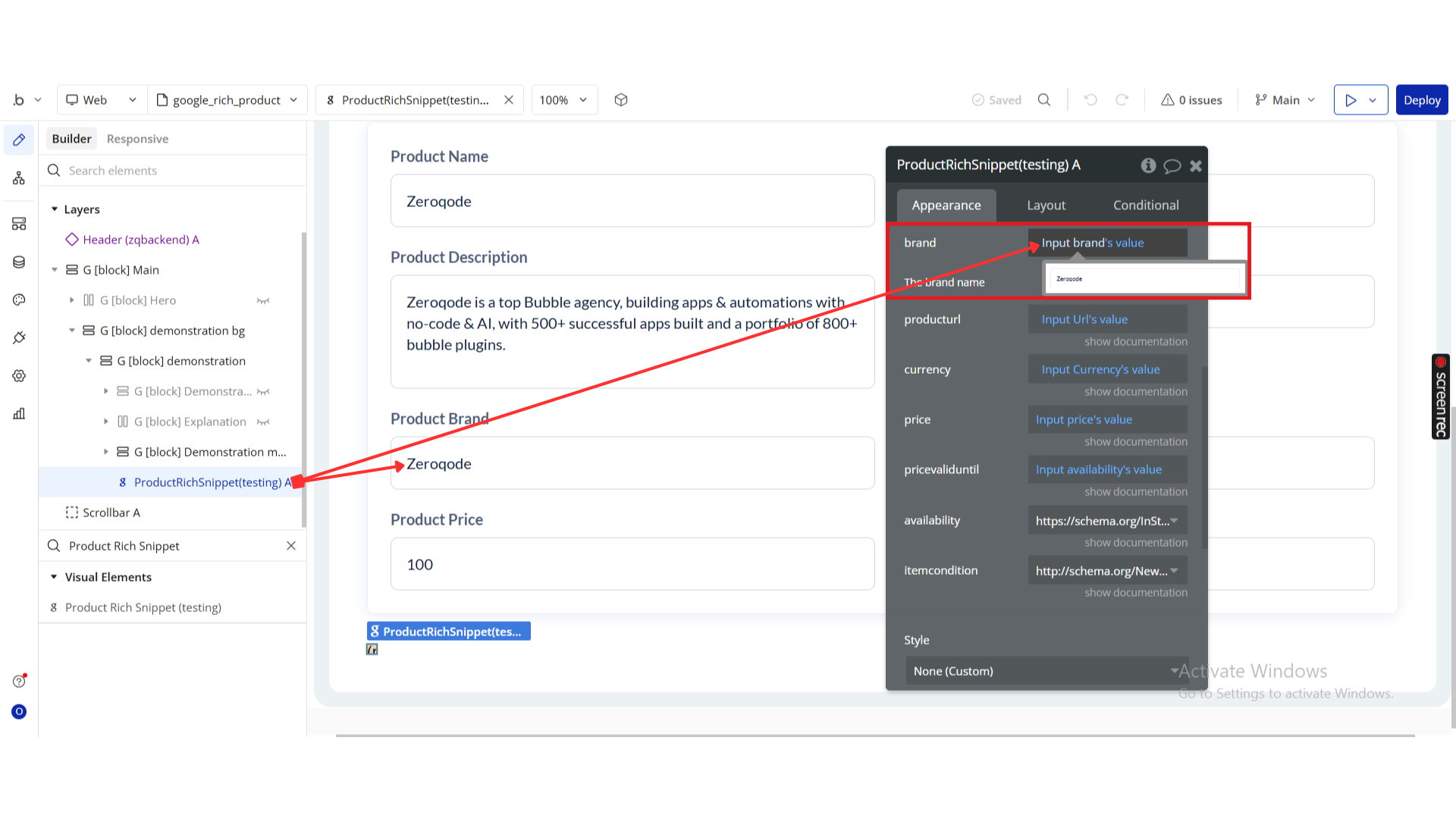Open the availability schema.org dropdown

(x=1107, y=521)
